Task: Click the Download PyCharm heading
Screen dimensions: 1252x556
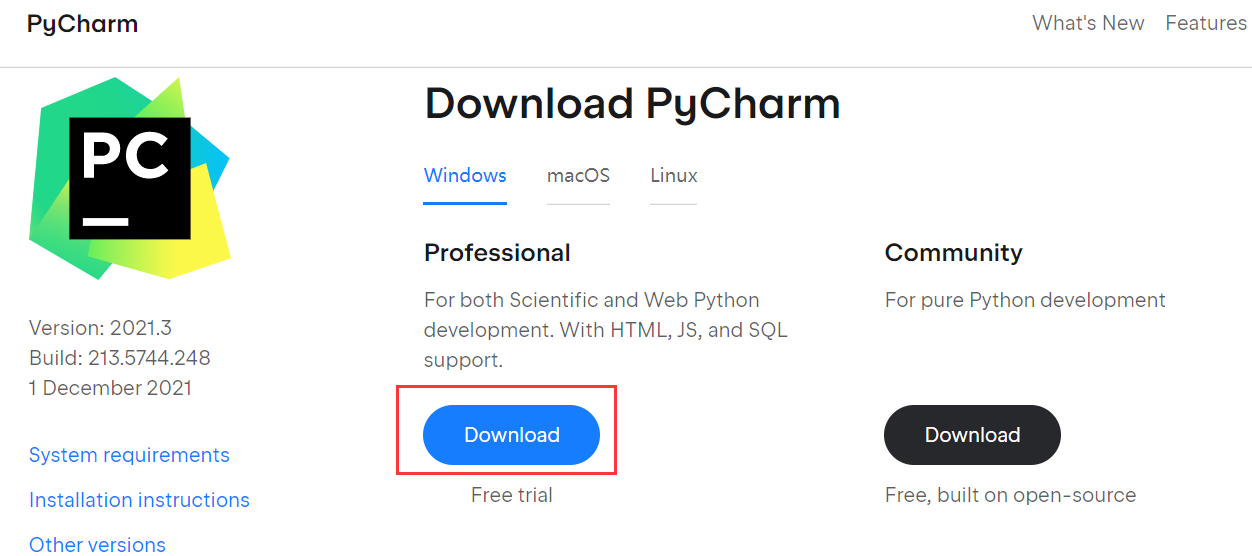Action: (632, 104)
